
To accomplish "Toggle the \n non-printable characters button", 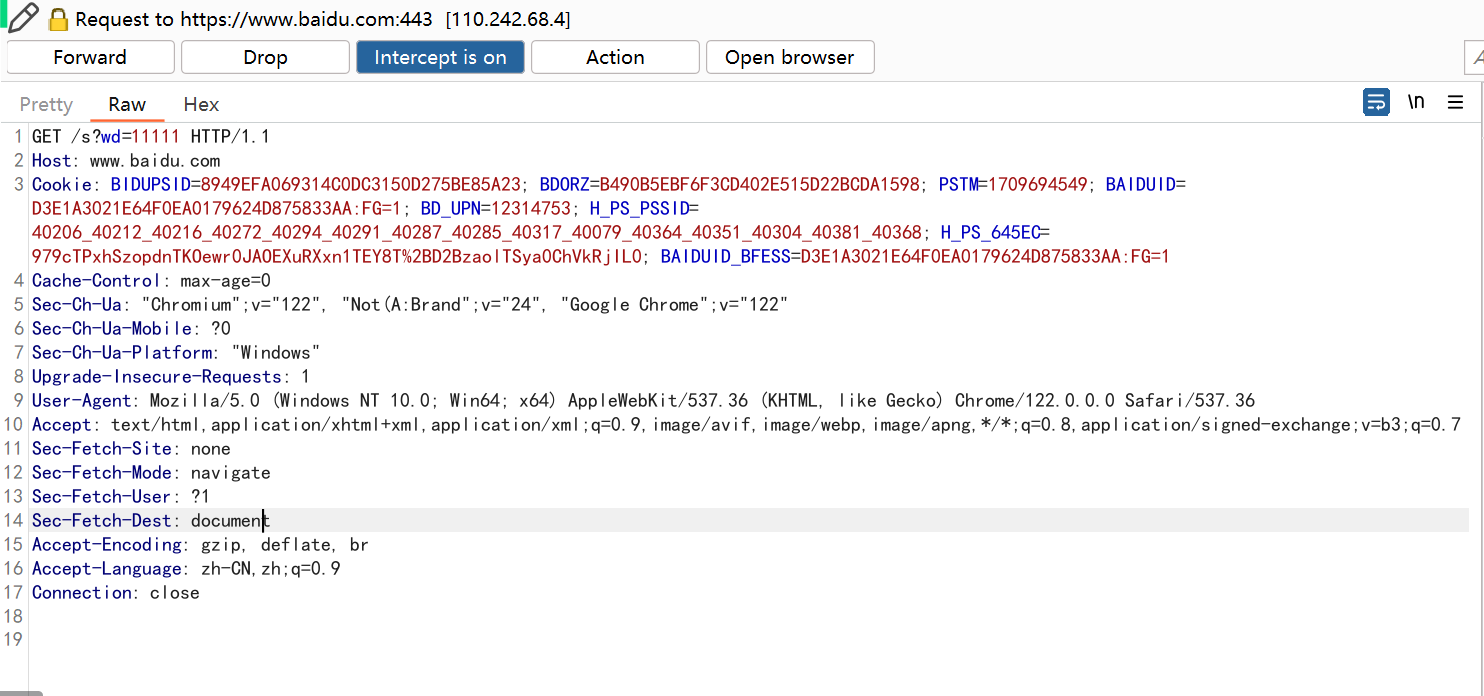I will click(x=1416, y=102).
